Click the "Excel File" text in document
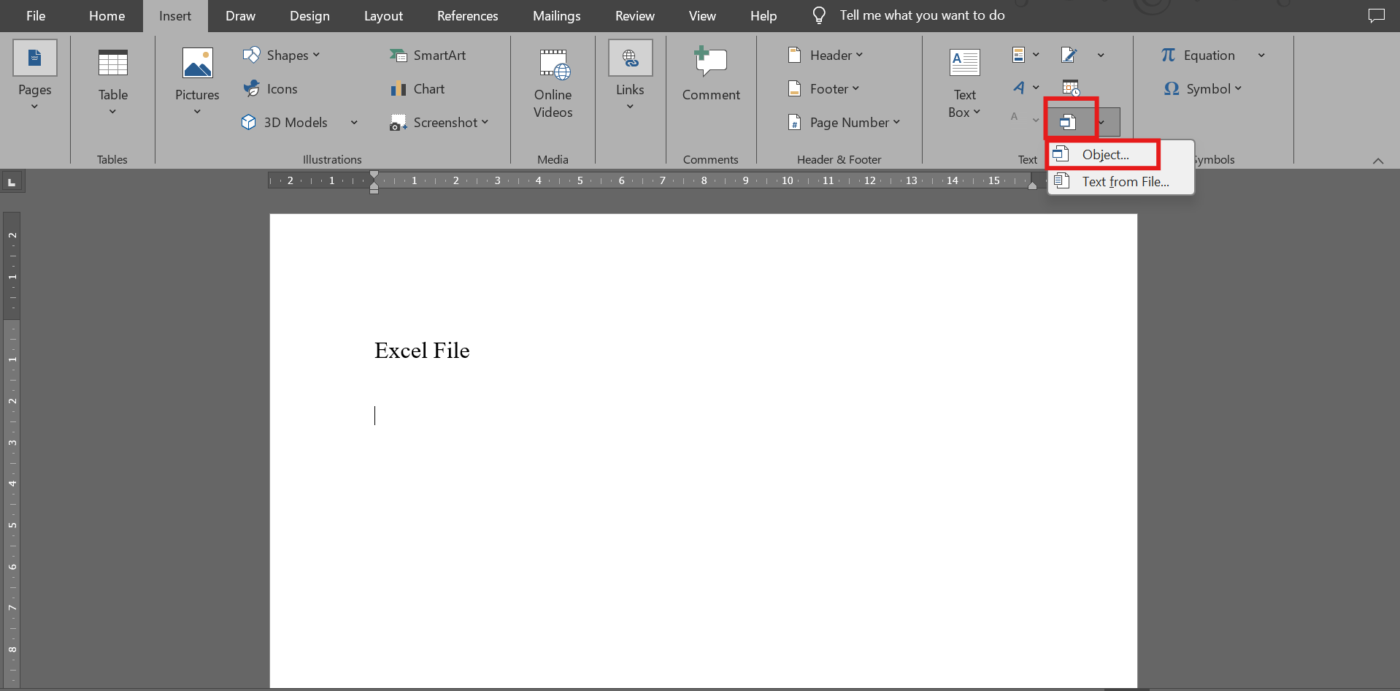The width and height of the screenshot is (1400, 691). click(422, 351)
